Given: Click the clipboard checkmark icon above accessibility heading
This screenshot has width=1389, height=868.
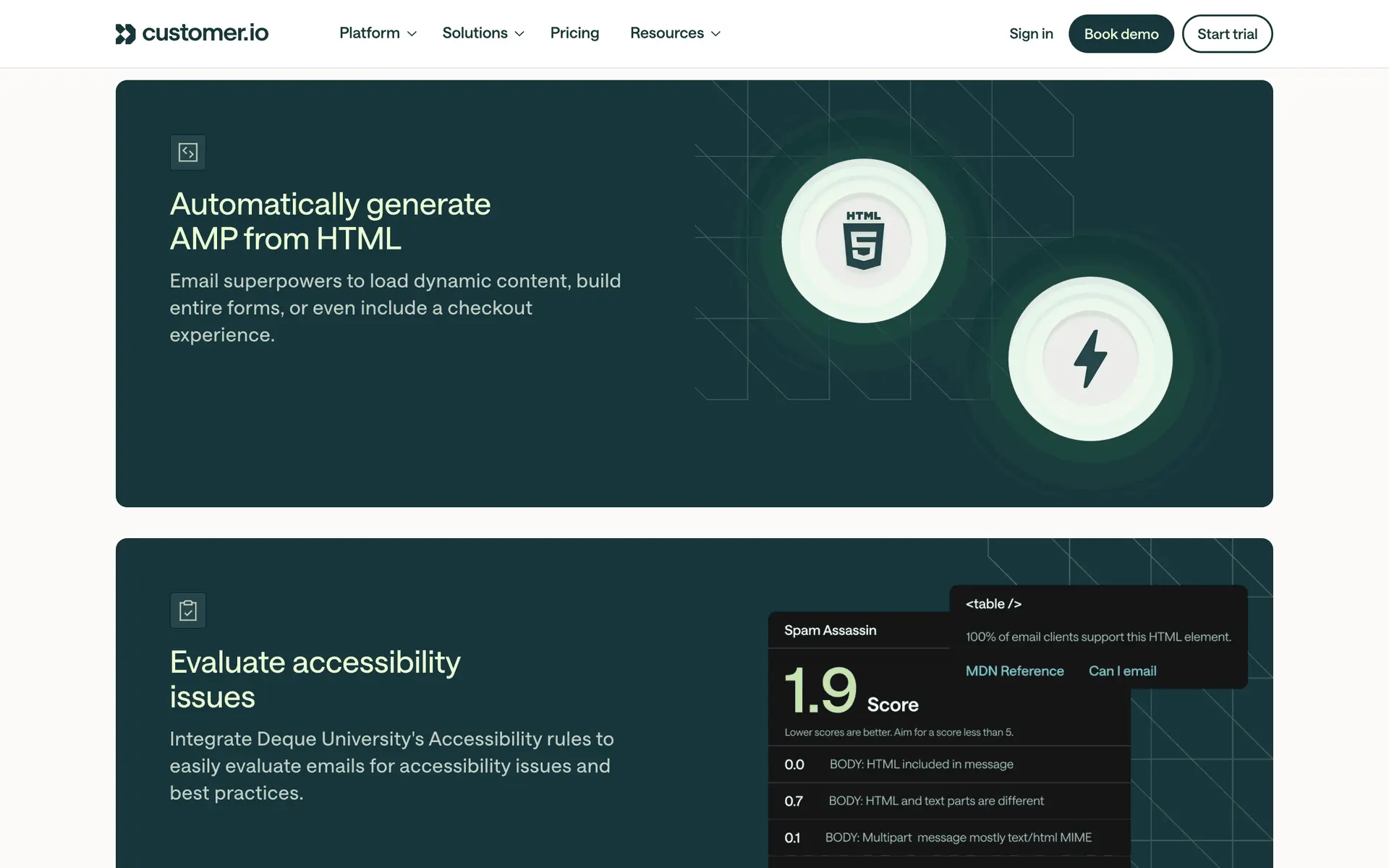Looking at the screenshot, I should (x=188, y=610).
